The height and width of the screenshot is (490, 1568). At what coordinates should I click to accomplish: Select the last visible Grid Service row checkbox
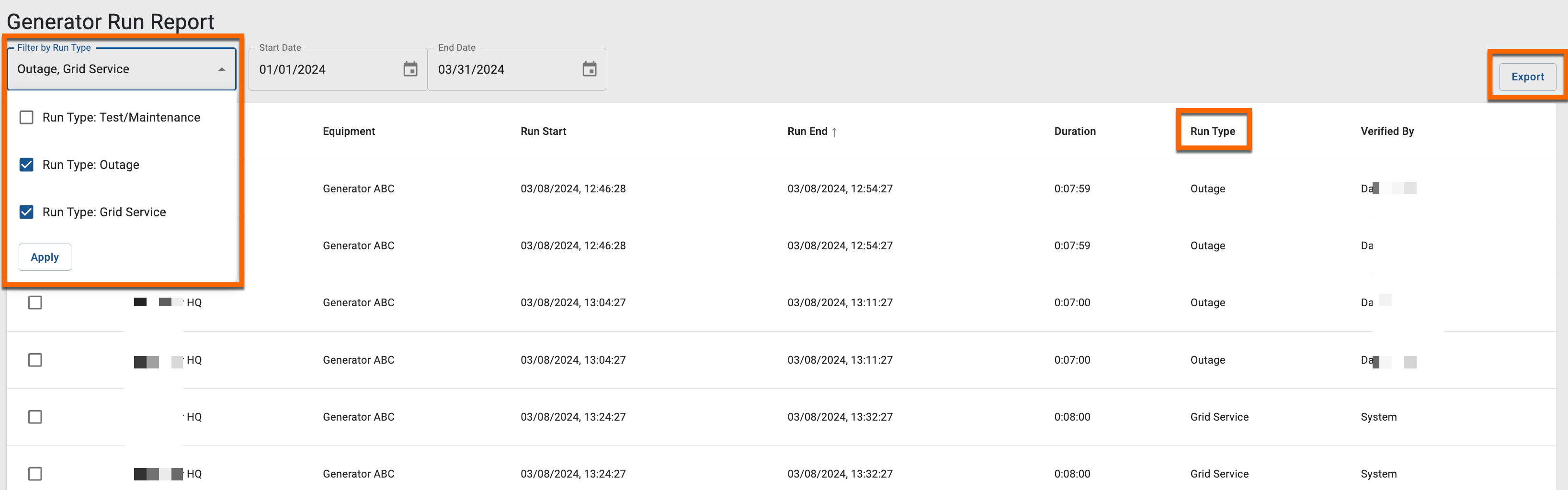tap(35, 474)
